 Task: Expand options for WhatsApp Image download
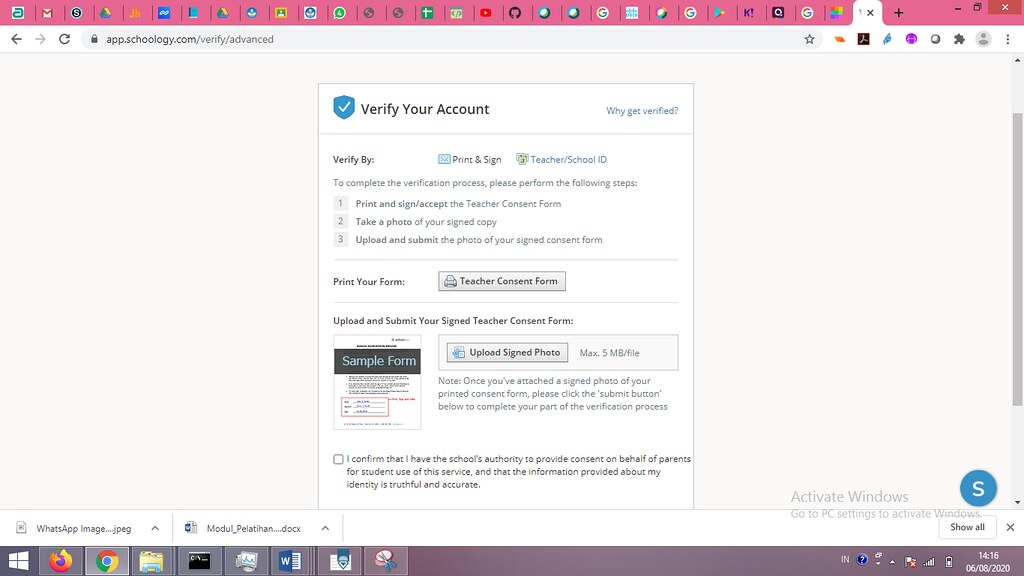155,528
